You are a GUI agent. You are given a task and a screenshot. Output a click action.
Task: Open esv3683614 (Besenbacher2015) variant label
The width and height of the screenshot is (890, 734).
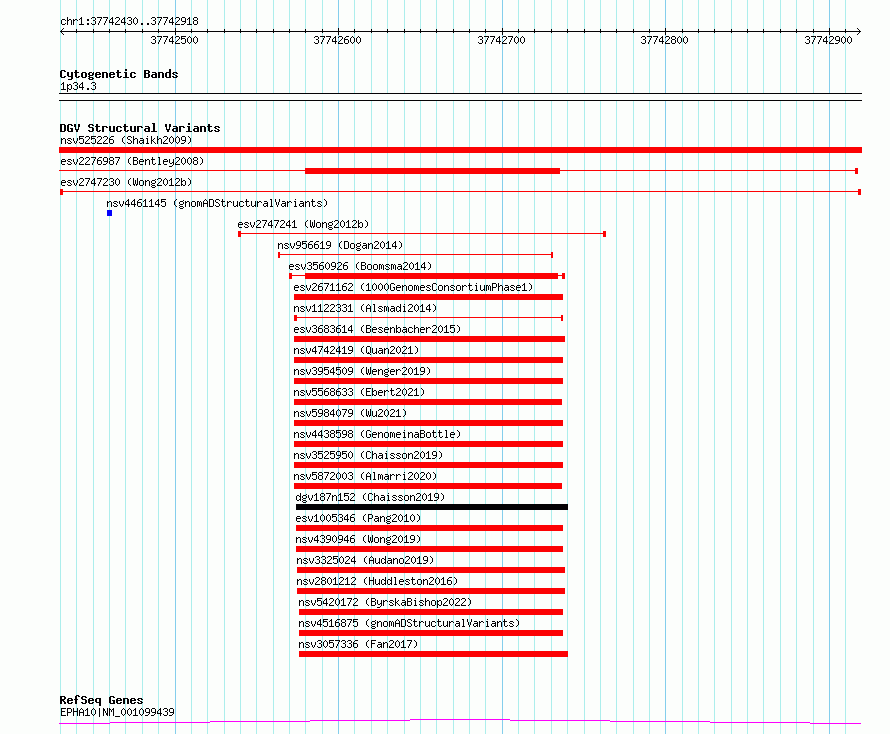[x=377, y=329]
